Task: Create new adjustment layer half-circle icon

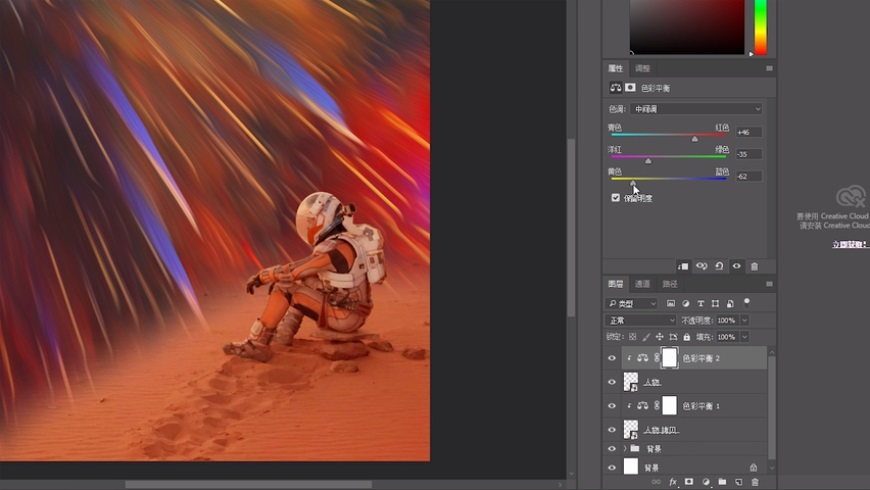Action: tap(706, 482)
